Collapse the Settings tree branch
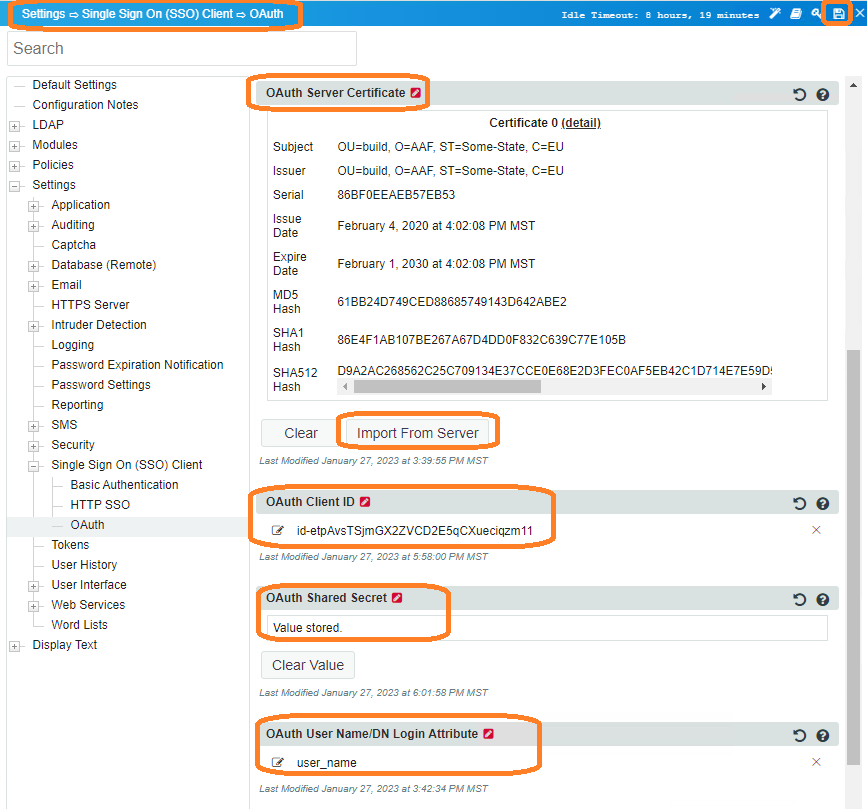 [x=14, y=184]
